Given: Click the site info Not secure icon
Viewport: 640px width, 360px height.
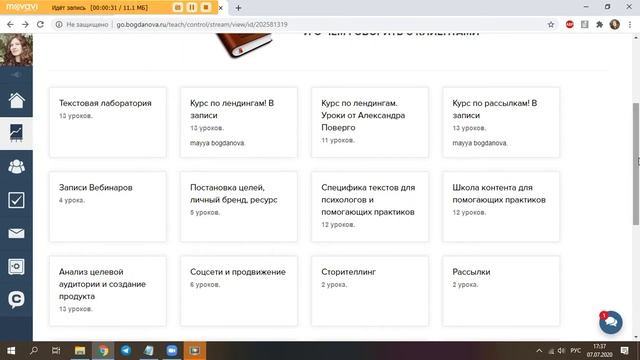Looking at the screenshot, I should (x=59, y=24).
